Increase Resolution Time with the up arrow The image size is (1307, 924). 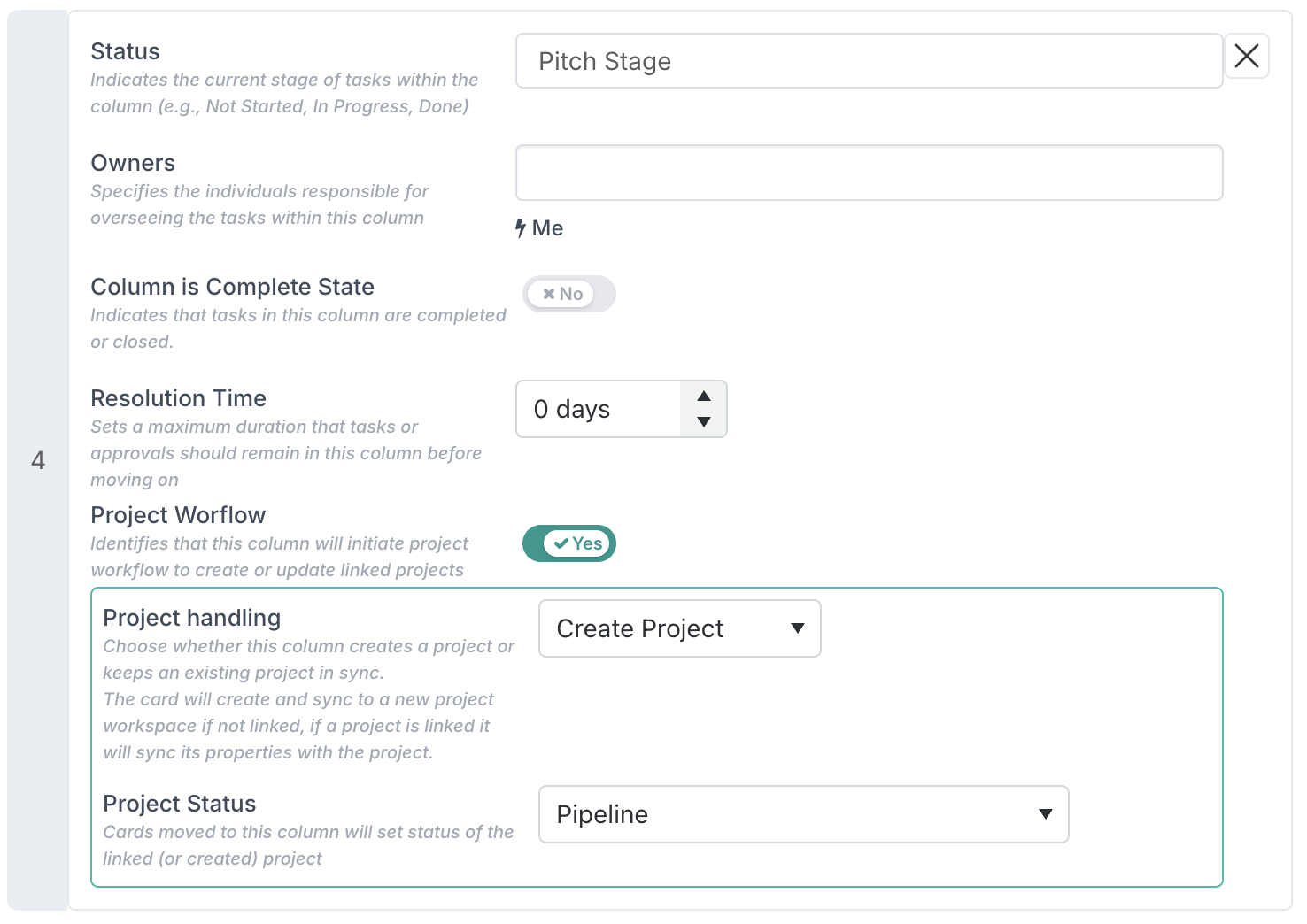[x=704, y=396]
